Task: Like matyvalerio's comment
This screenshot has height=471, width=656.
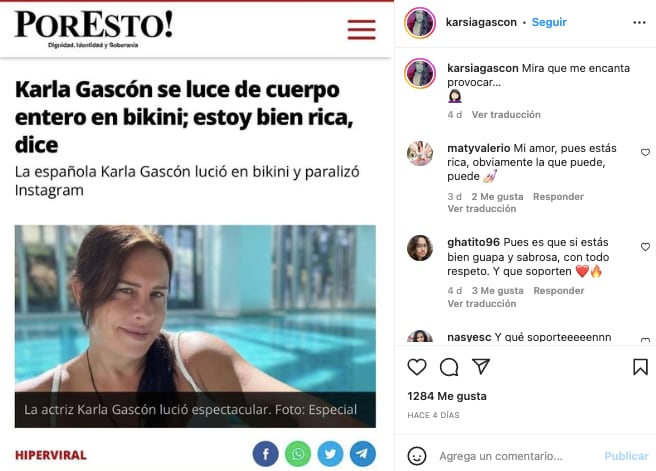Action: coord(645,152)
